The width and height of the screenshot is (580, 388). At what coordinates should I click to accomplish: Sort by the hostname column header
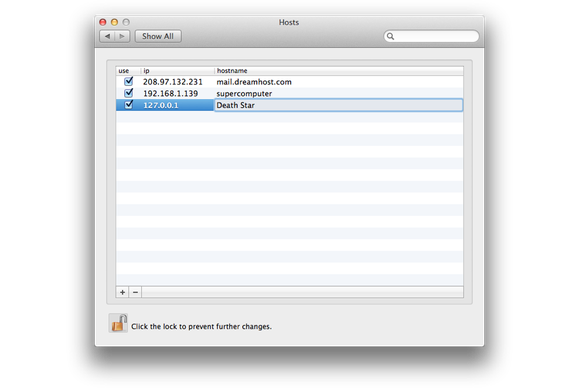coord(338,71)
